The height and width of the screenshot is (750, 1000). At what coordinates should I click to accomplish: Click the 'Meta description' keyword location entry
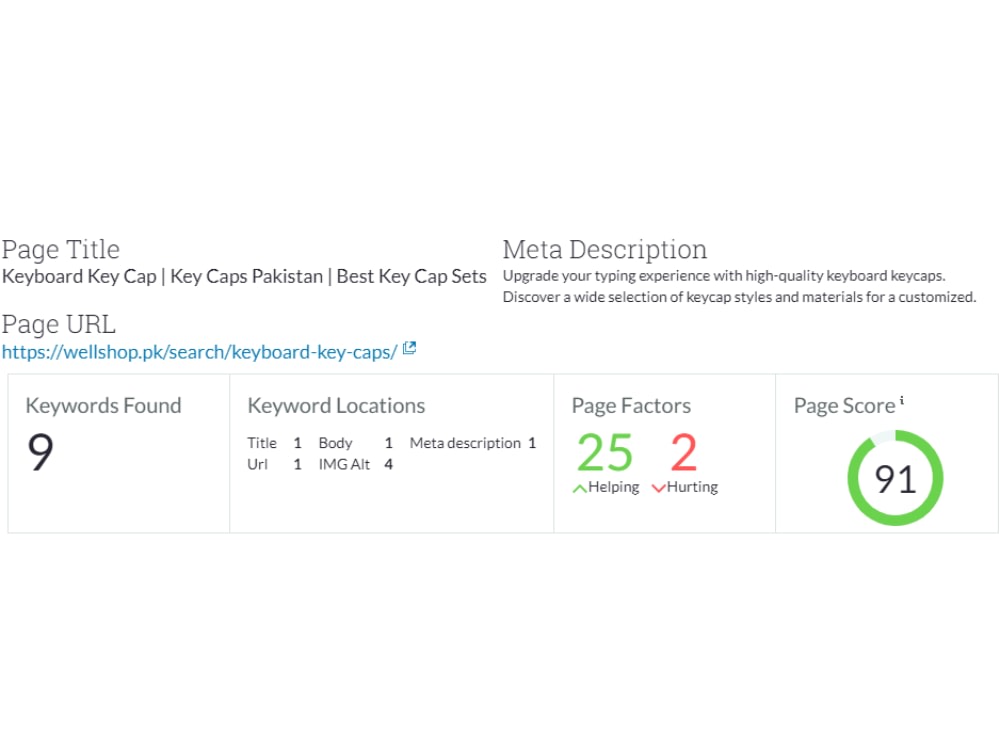pyautogui.click(x=465, y=443)
